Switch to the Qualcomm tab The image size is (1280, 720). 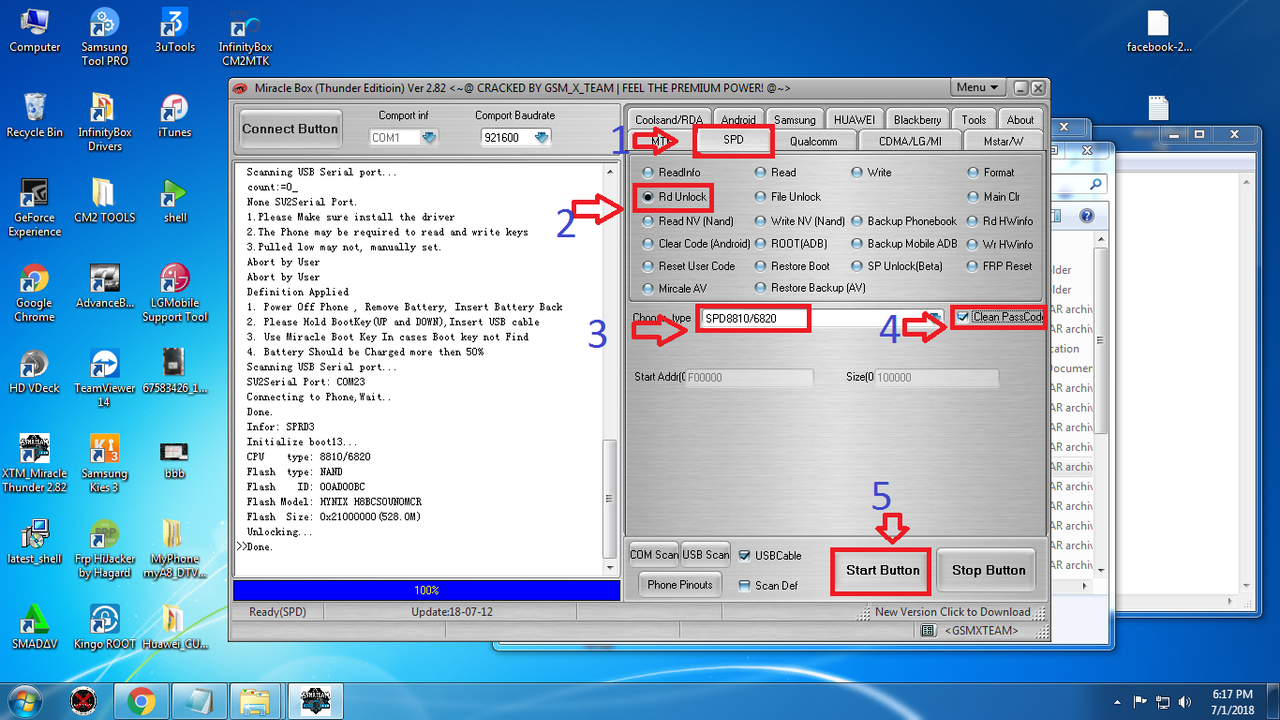click(x=813, y=141)
